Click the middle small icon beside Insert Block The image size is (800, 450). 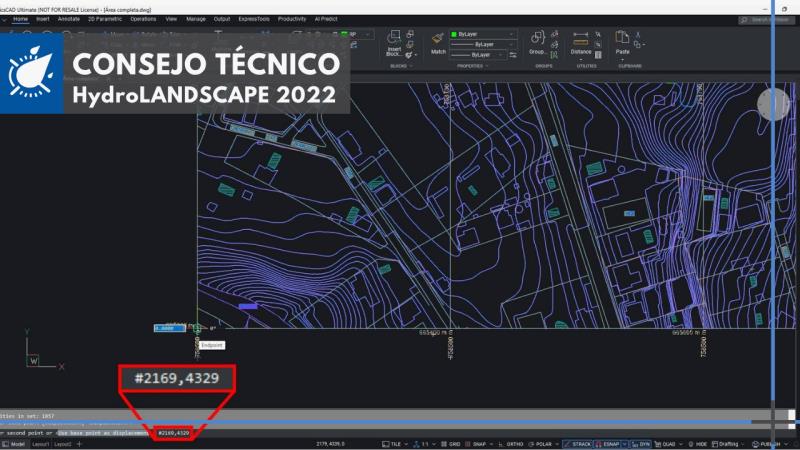coord(410,44)
